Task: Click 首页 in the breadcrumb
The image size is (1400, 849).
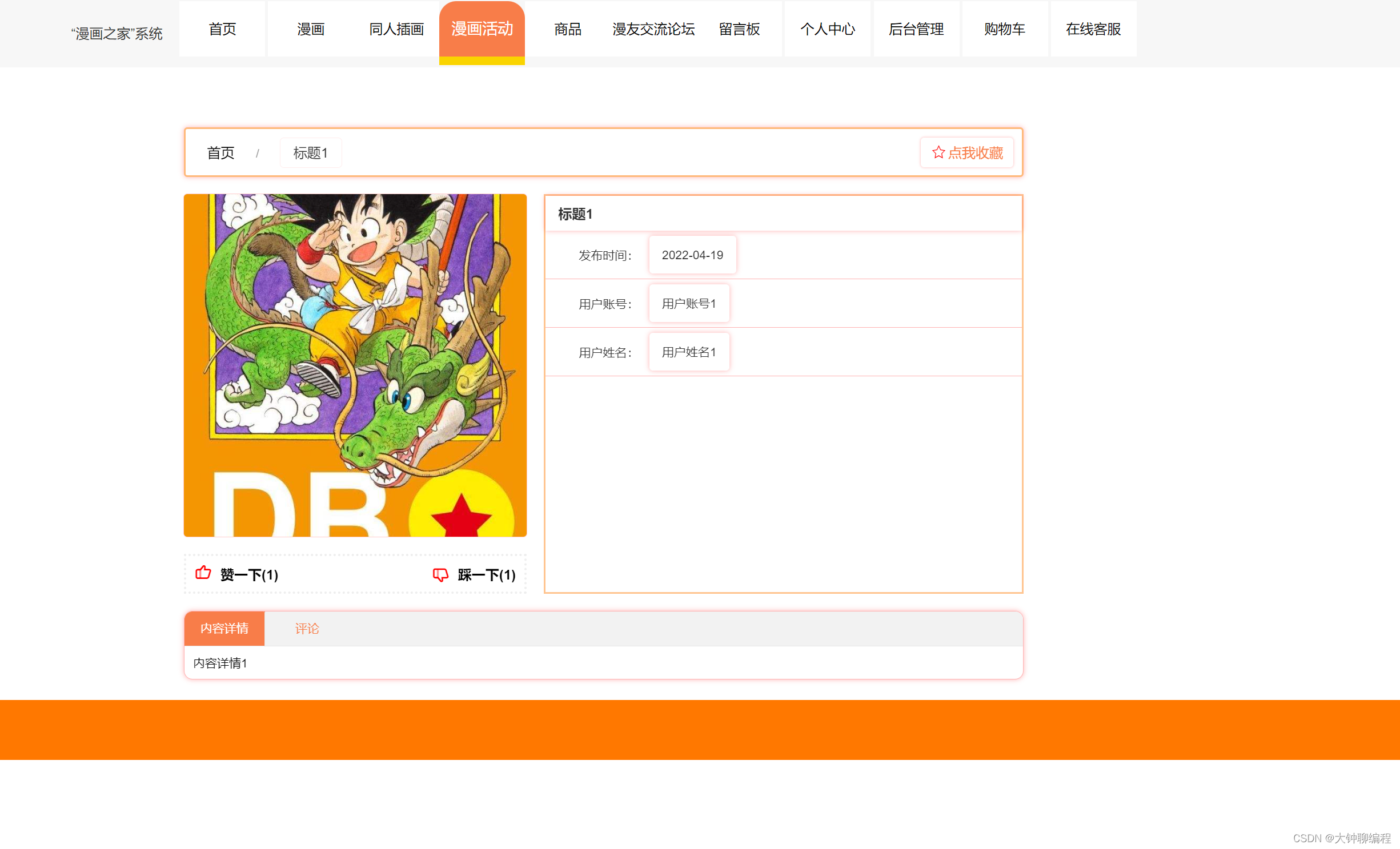Action: (x=220, y=153)
